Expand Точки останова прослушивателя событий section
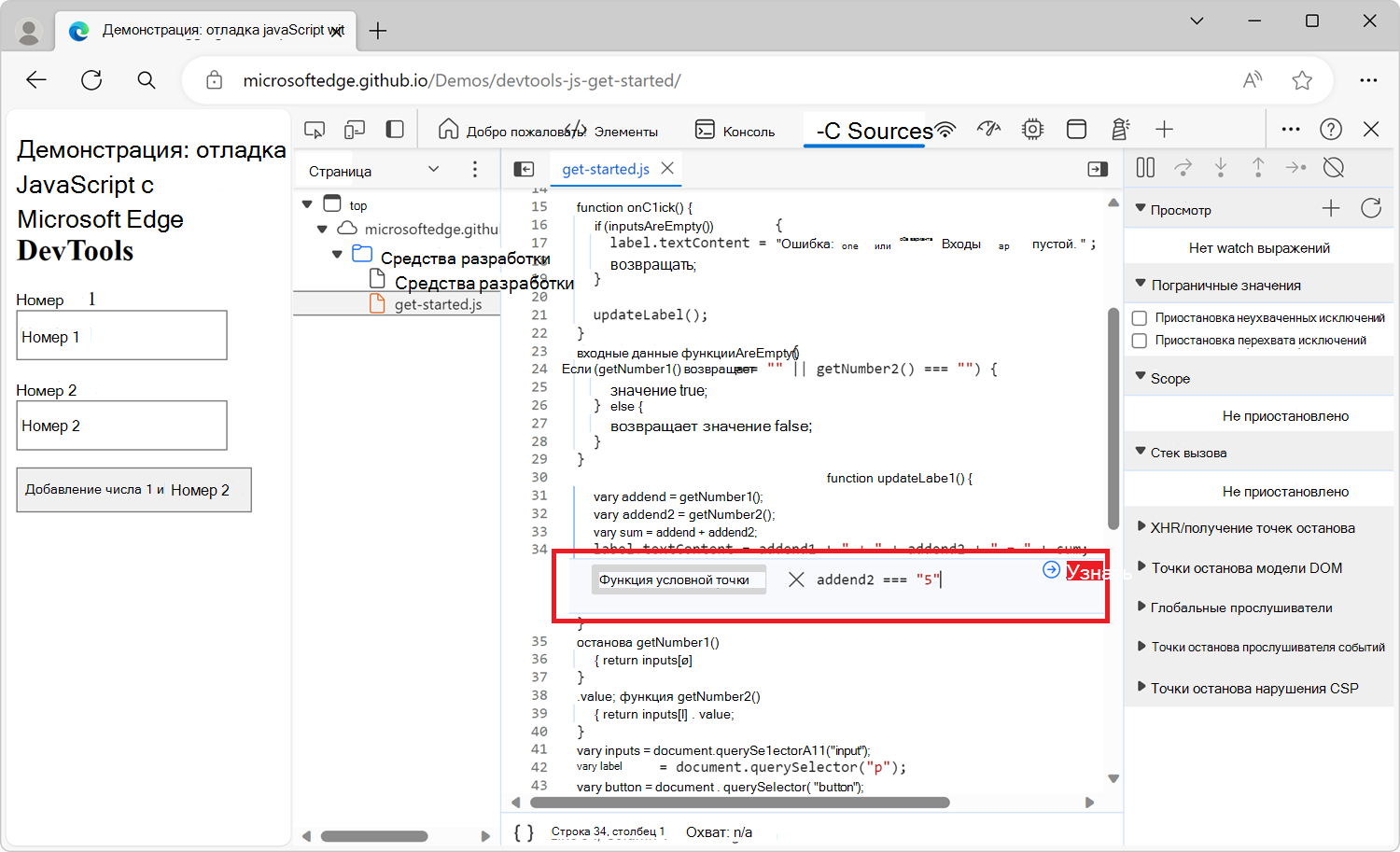The height and width of the screenshot is (852, 1400). [x=1141, y=646]
